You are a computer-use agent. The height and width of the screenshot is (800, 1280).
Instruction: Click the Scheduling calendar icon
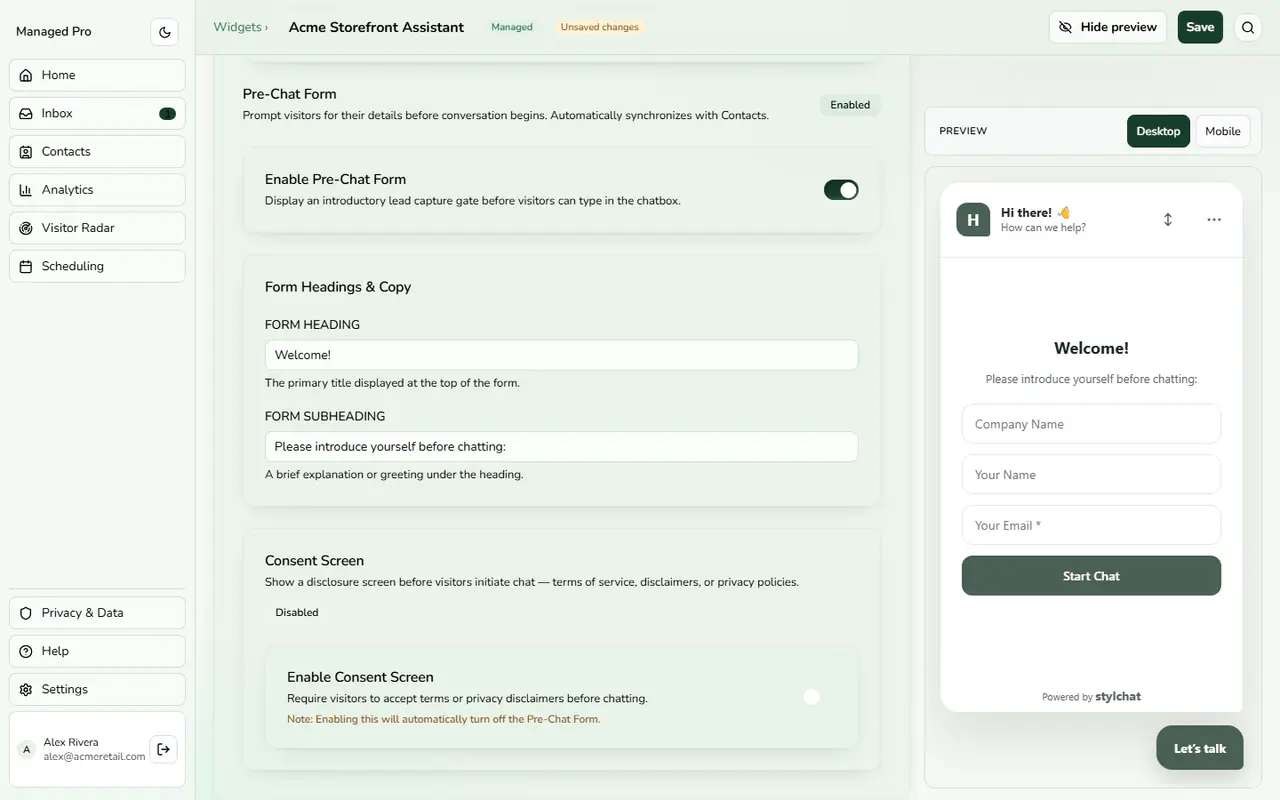[26, 266]
